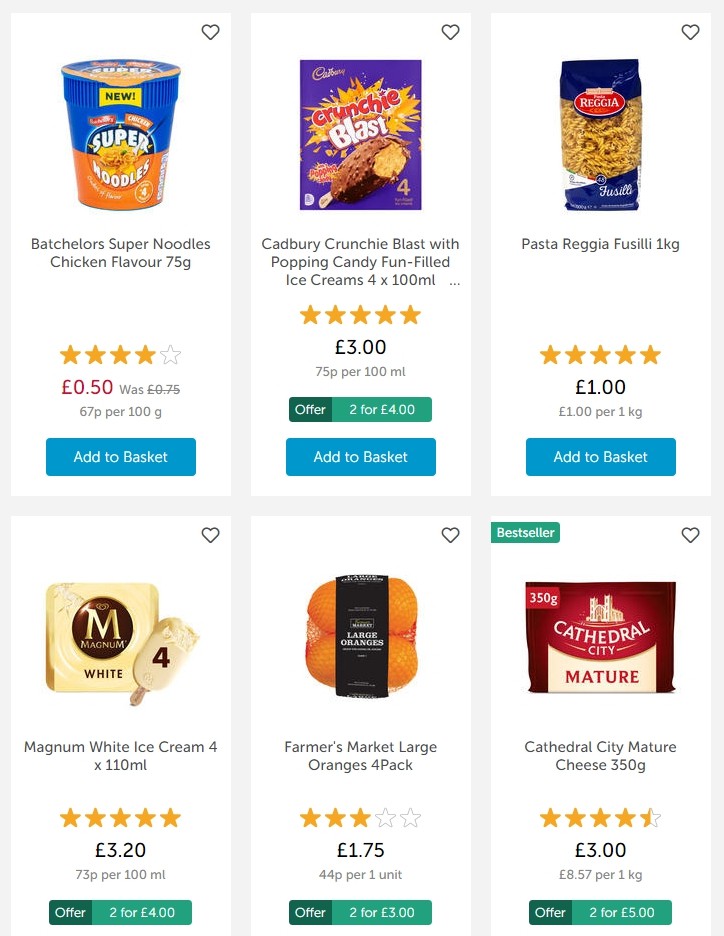The image size is (724, 936).
Task: Open the Pasta Reggia Fusilli product page
Action: click(600, 244)
